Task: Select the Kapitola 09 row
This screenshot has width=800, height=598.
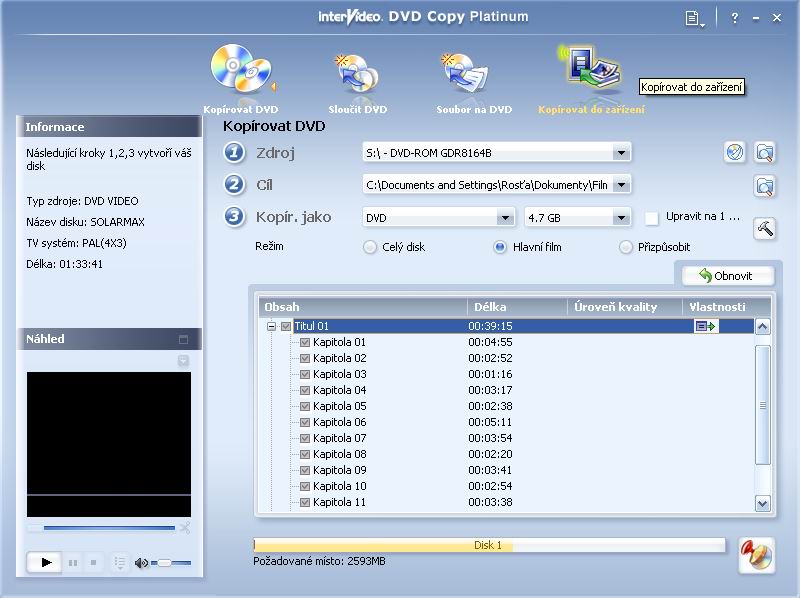Action: point(505,470)
